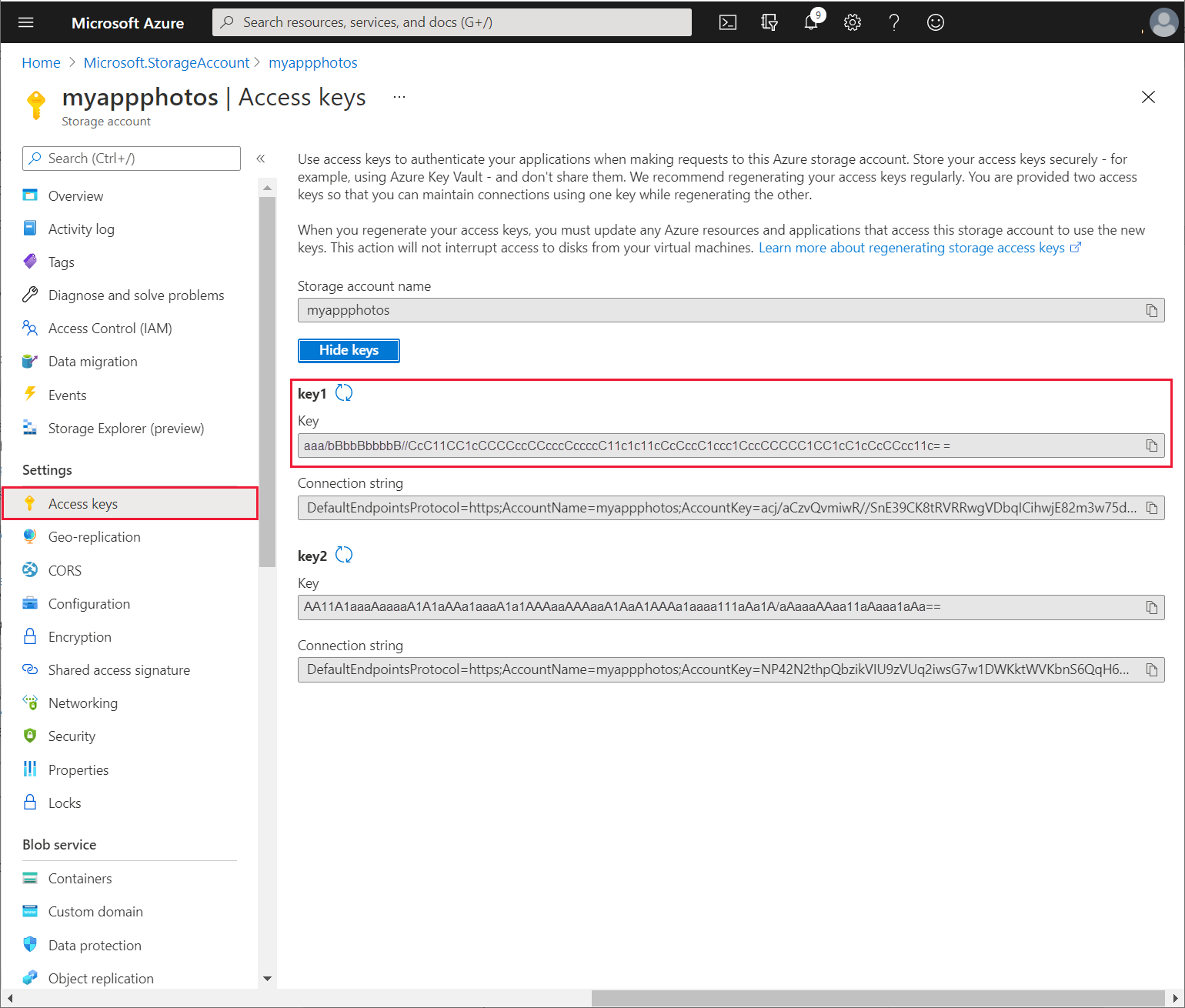
Task: Open Containers under Blob service
Action: pyautogui.click(x=79, y=879)
